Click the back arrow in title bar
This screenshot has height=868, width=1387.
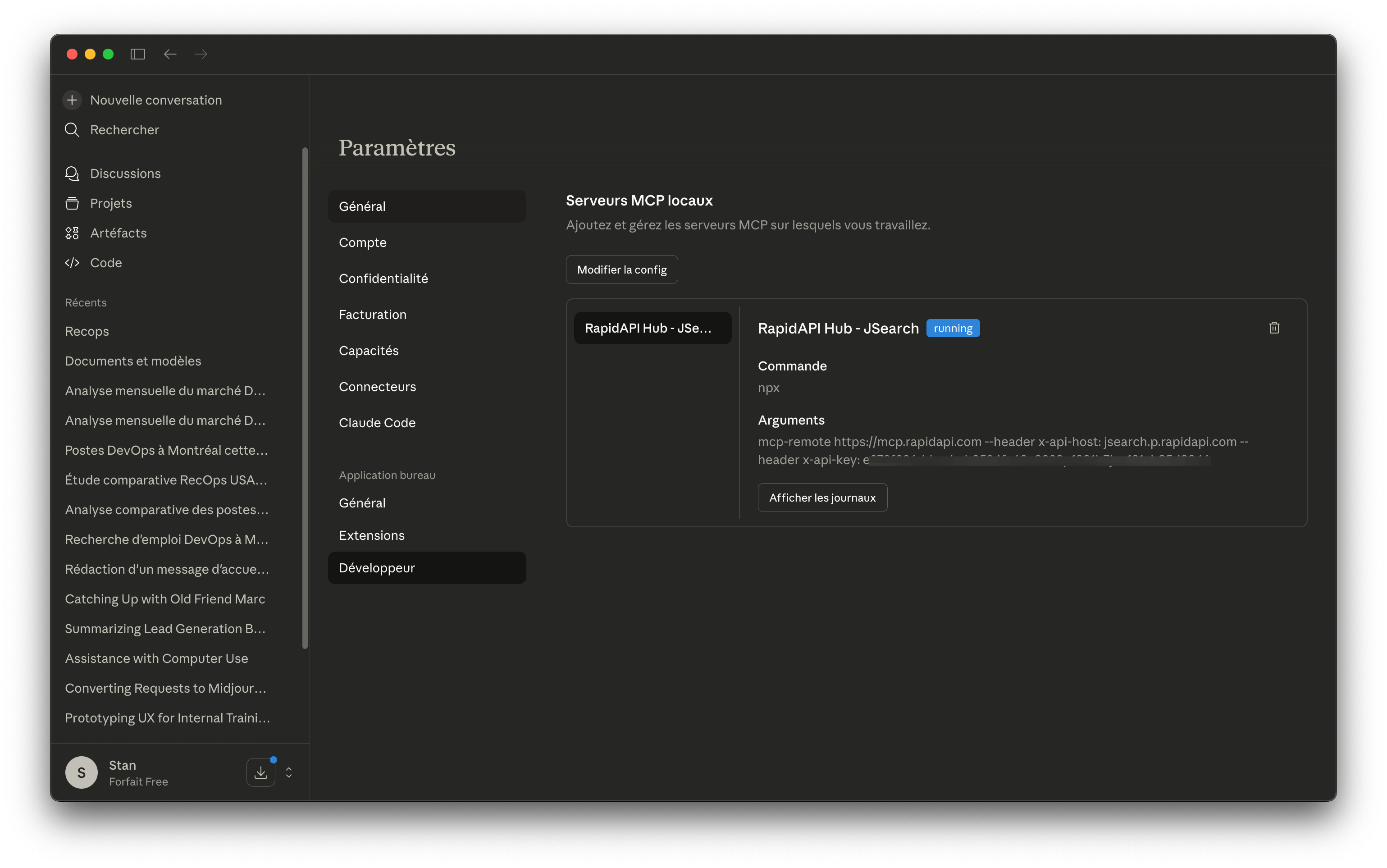170,54
